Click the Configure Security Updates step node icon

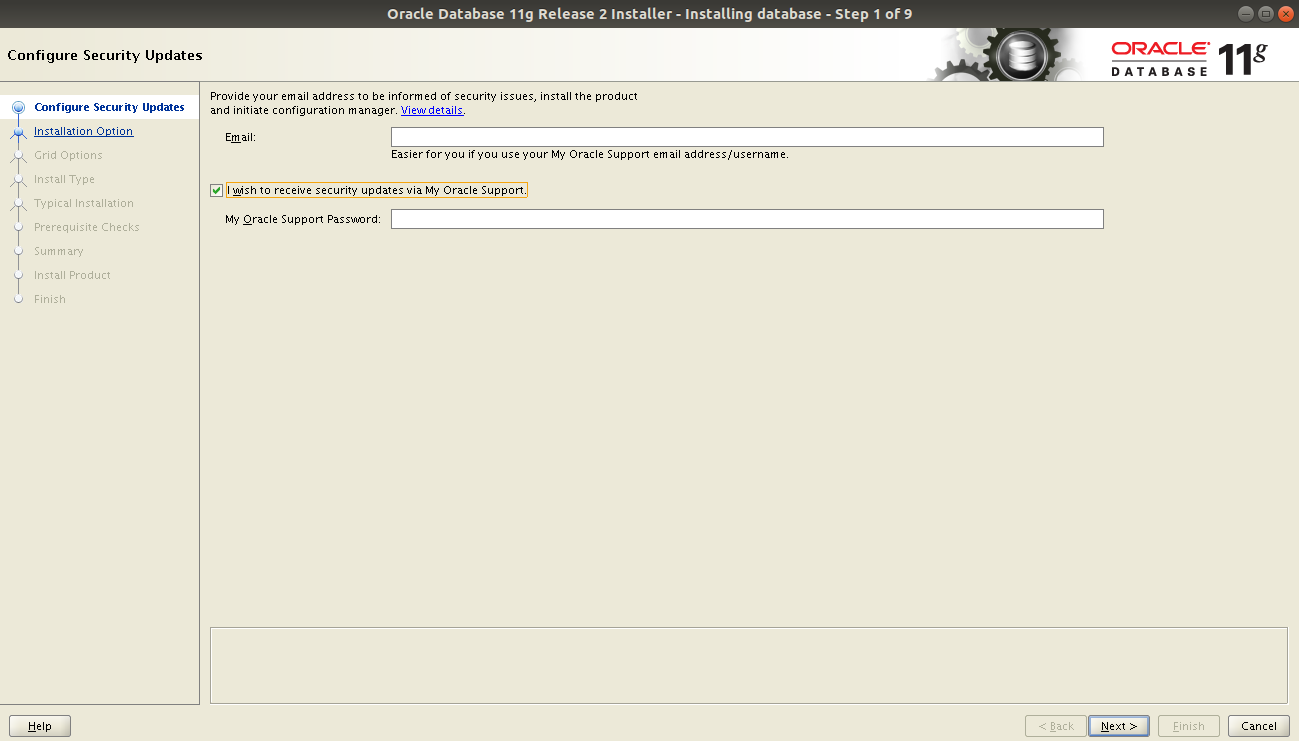16,107
